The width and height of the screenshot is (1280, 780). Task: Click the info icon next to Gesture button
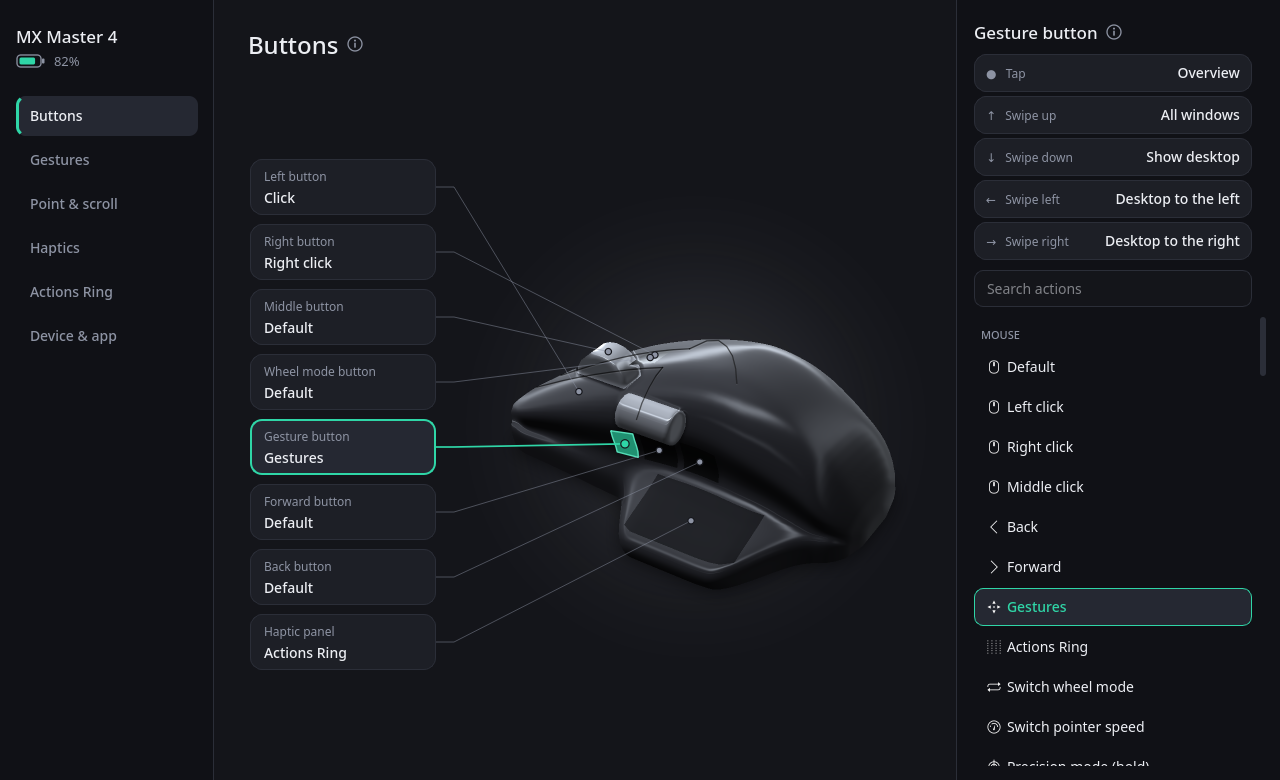(1114, 32)
